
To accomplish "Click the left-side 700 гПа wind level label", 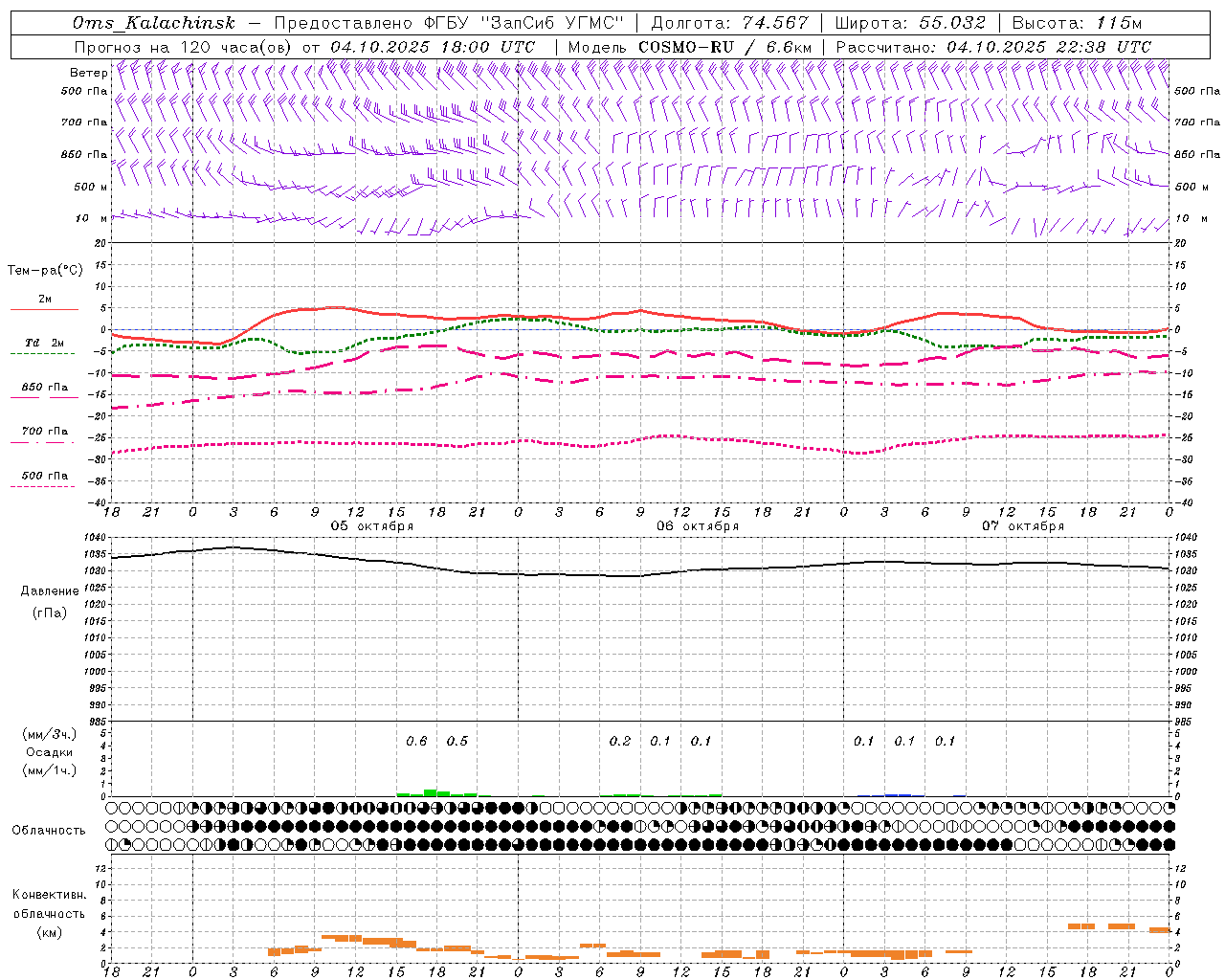I will coord(84,122).
